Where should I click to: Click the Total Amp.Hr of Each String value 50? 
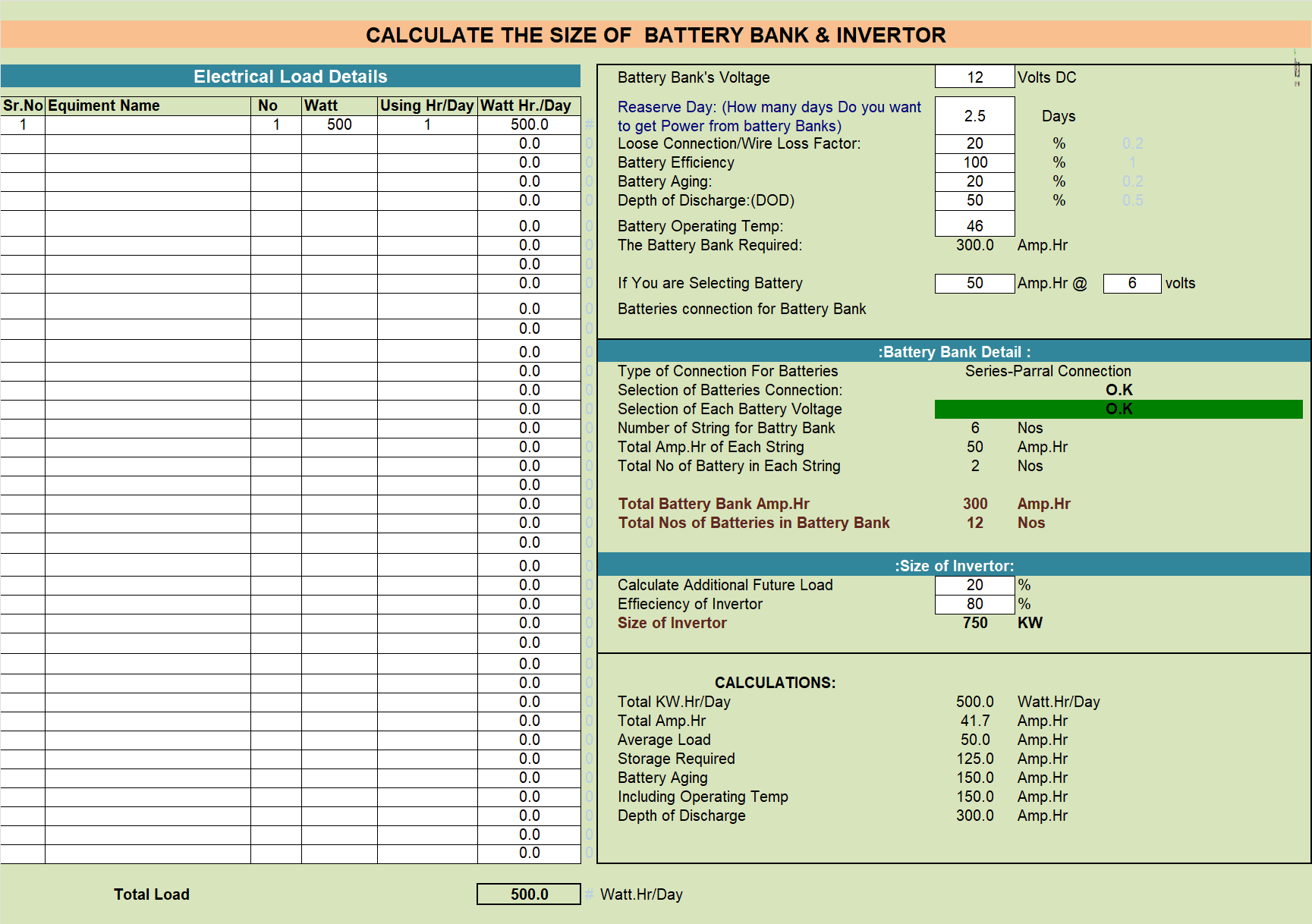point(974,448)
